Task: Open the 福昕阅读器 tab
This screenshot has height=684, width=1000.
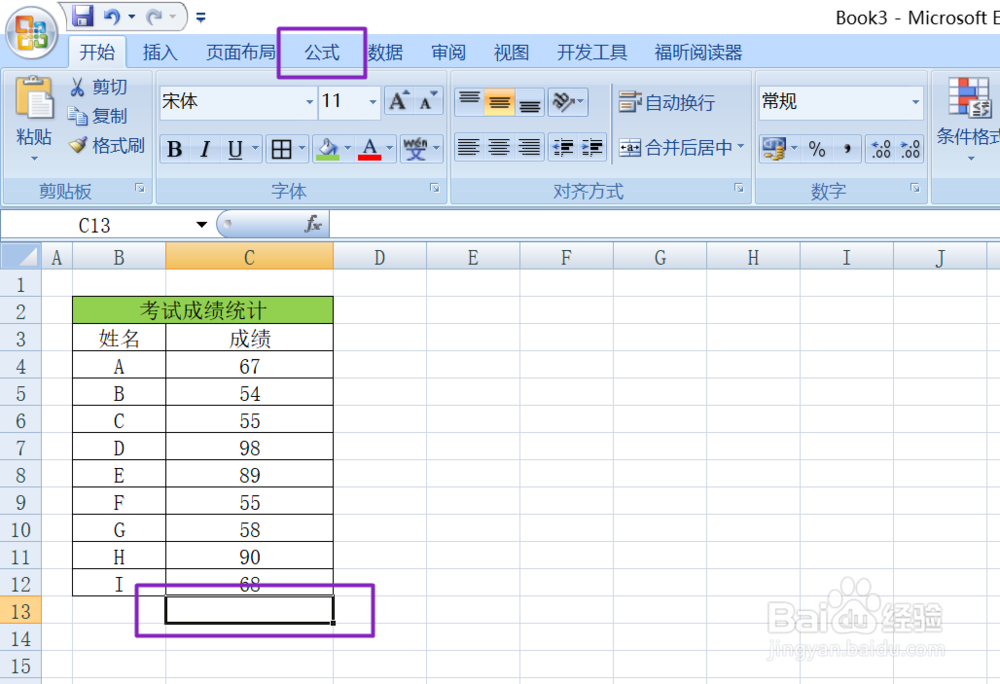Action: (698, 52)
